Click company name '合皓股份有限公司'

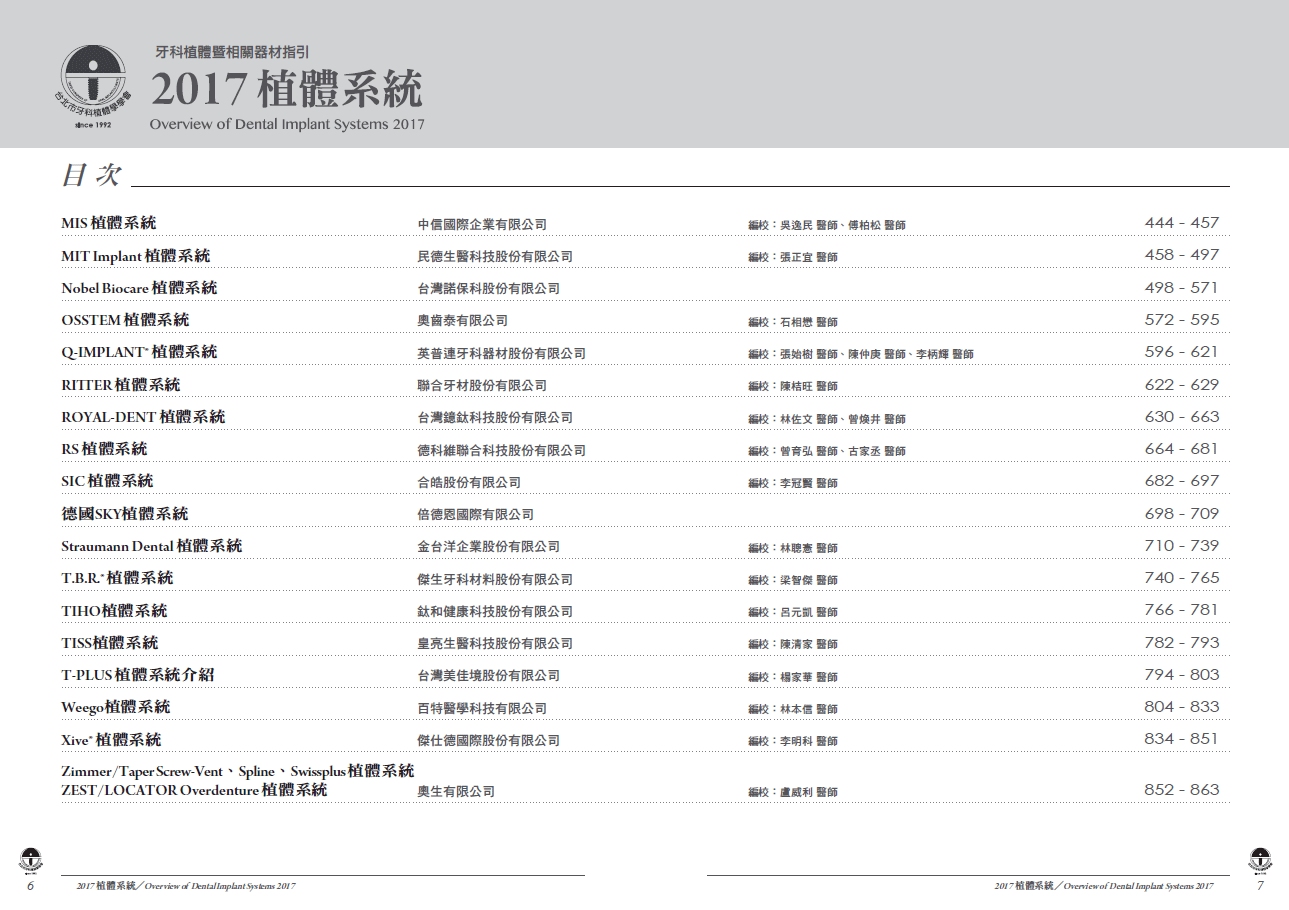tap(469, 483)
